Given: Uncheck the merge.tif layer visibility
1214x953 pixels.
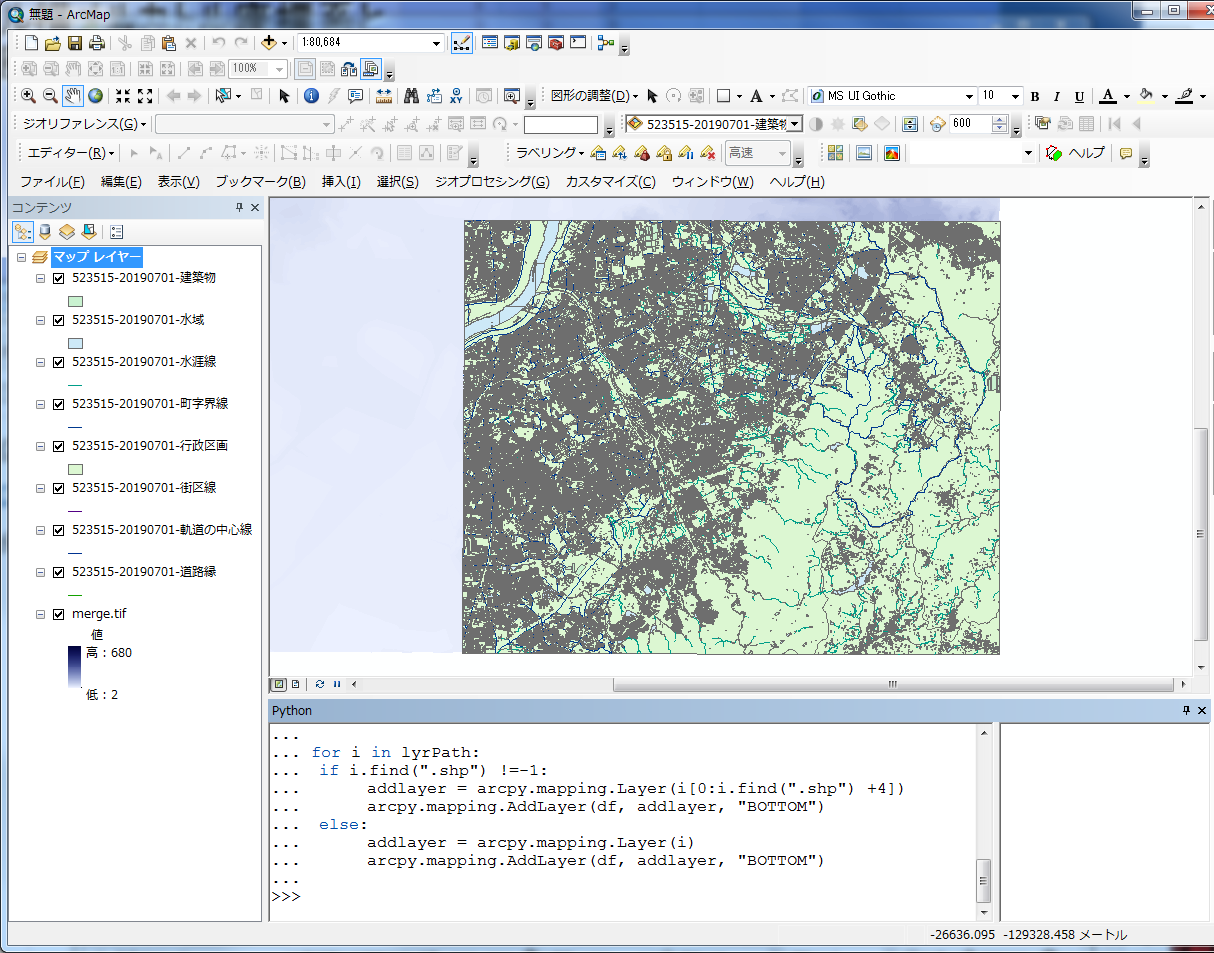Looking at the screenshot, I should click(x=59, y=614).
